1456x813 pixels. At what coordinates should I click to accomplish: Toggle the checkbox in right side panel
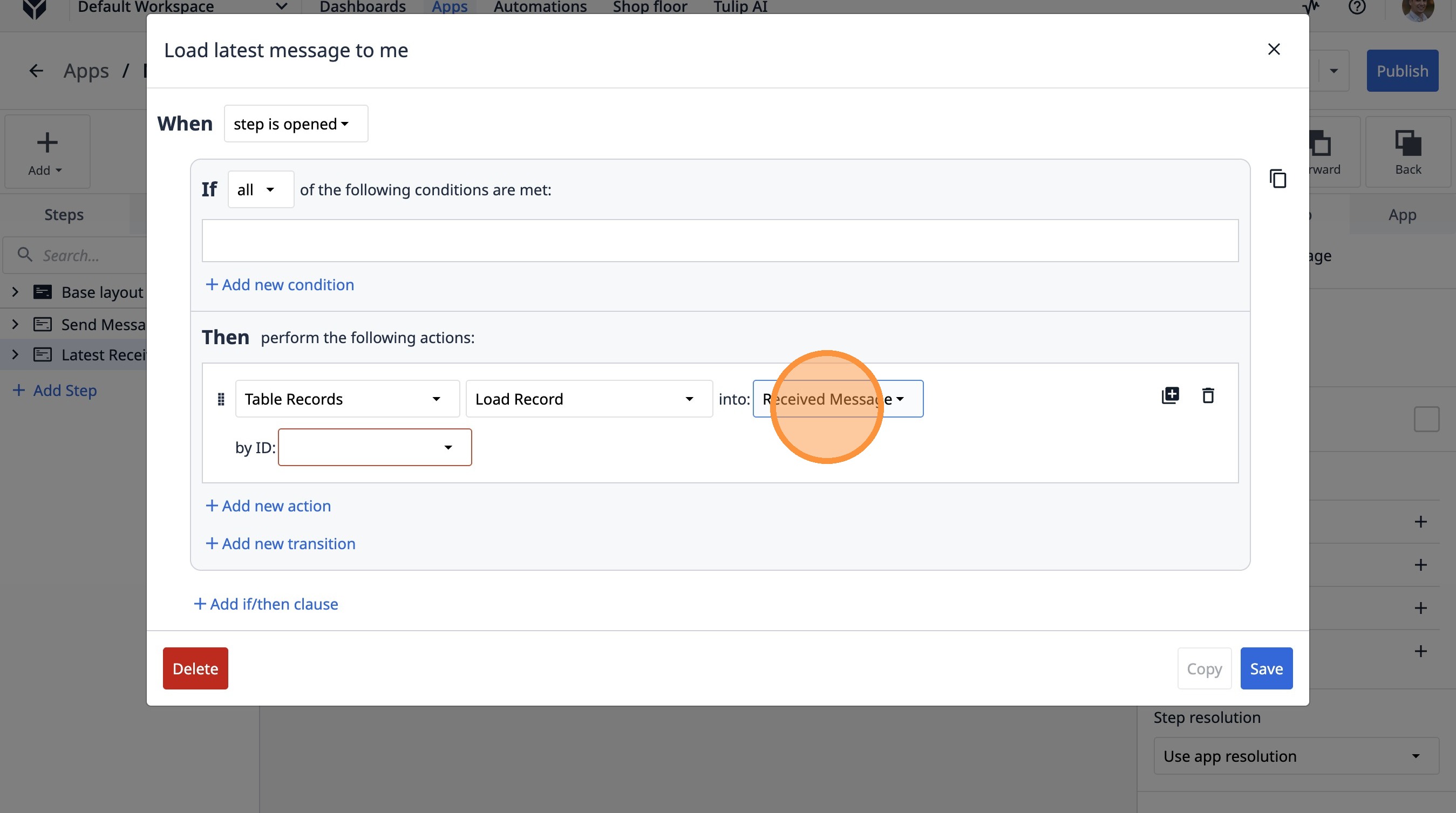[1426, 419]
